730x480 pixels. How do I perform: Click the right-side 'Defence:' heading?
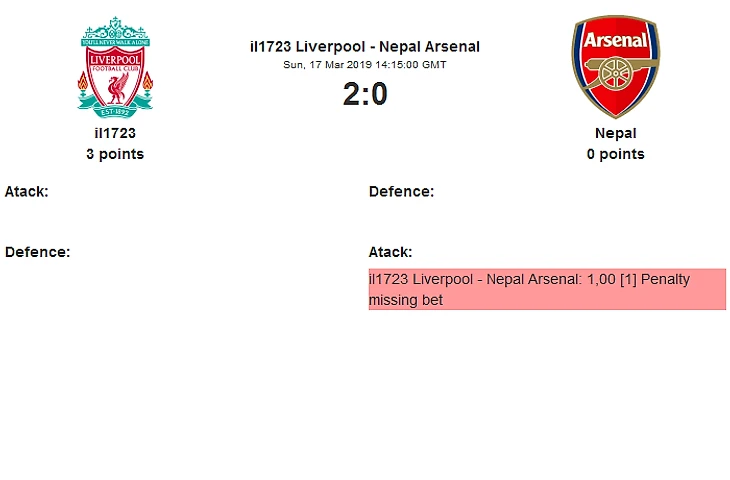pos(401,191)
